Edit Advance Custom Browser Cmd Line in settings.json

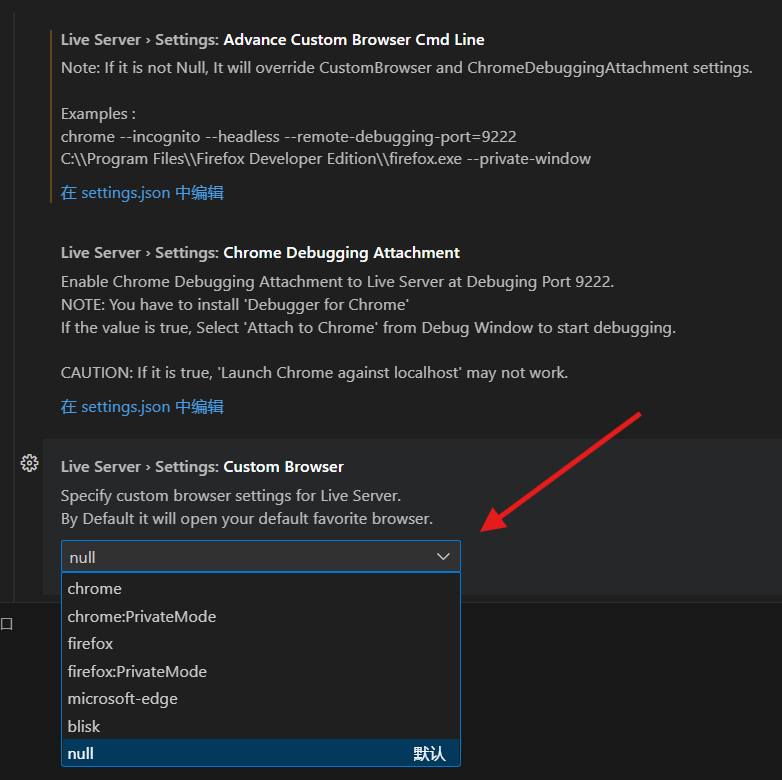pyautogui.click(x=142, y=193)
